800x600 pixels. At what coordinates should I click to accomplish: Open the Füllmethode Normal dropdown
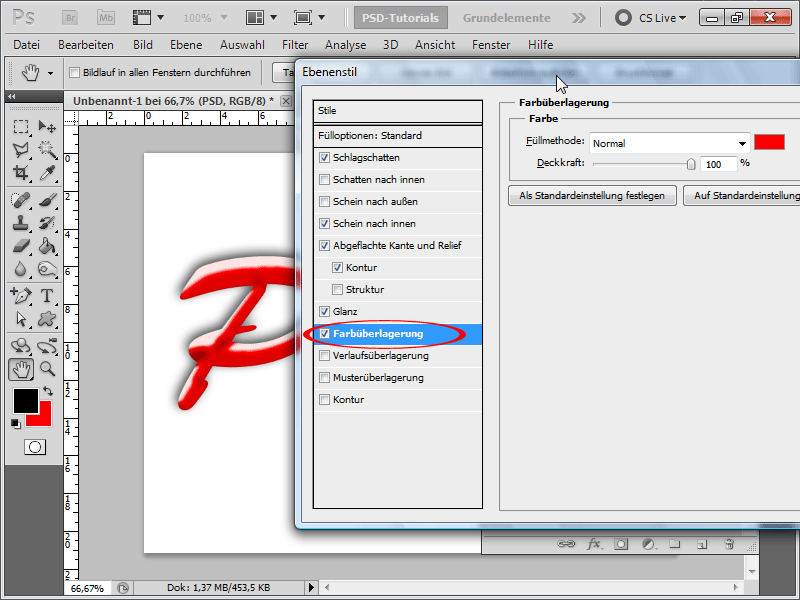[669, 143]
